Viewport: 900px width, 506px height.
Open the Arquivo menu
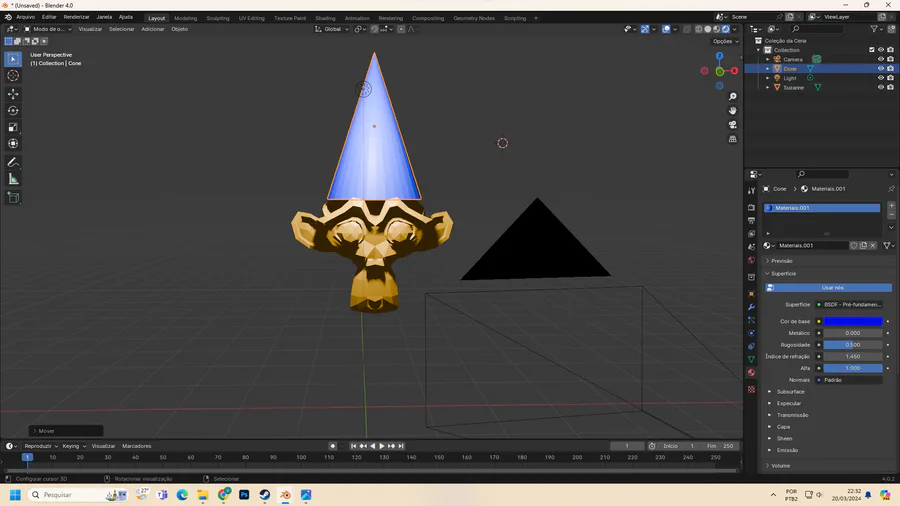(25, 17)
